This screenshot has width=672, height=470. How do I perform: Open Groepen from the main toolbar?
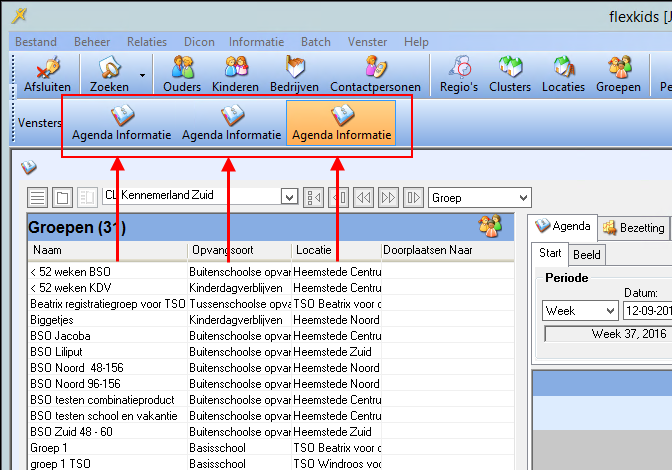pos(619,75)
